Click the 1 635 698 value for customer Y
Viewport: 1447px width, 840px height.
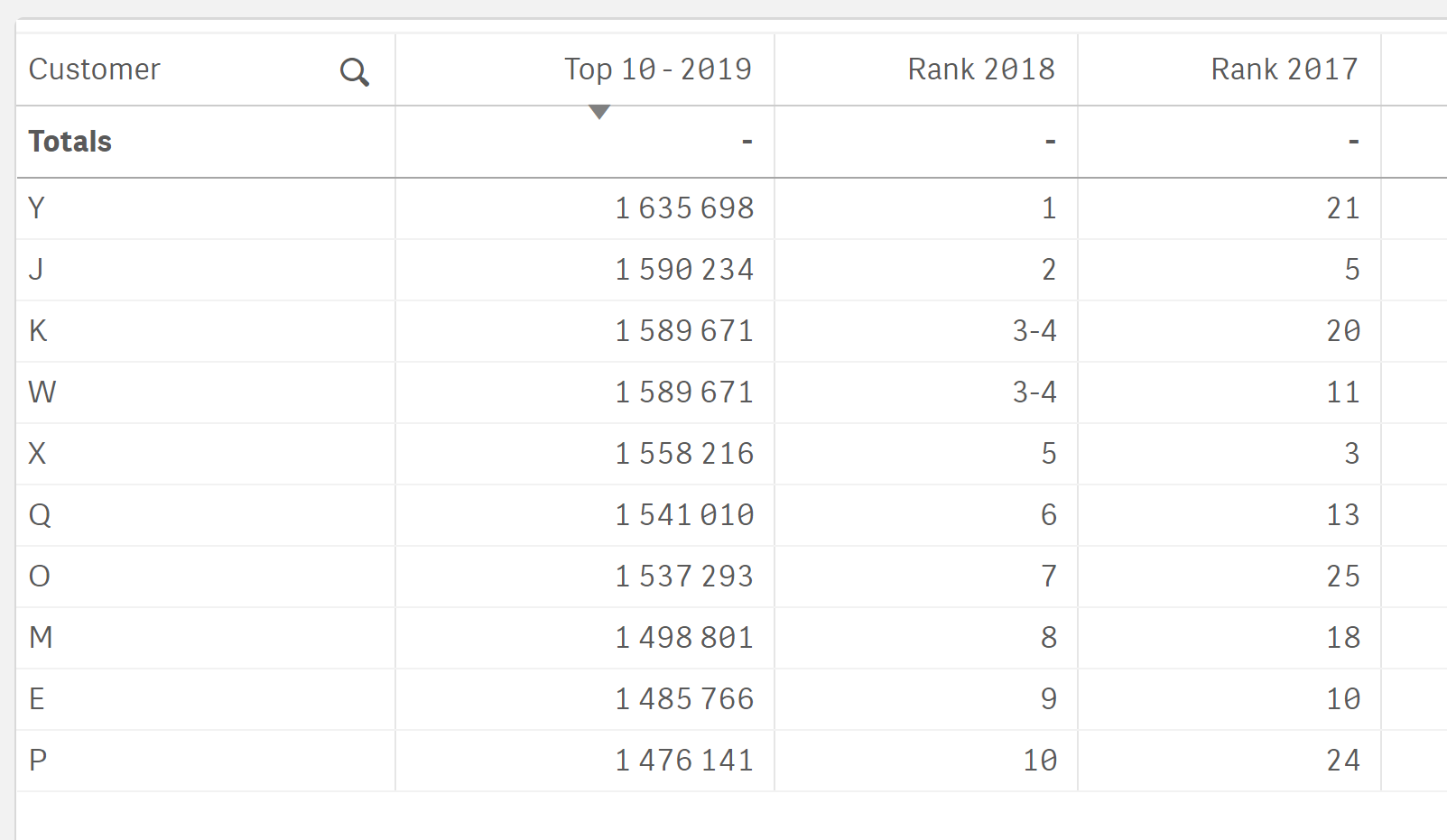(684, 208)
